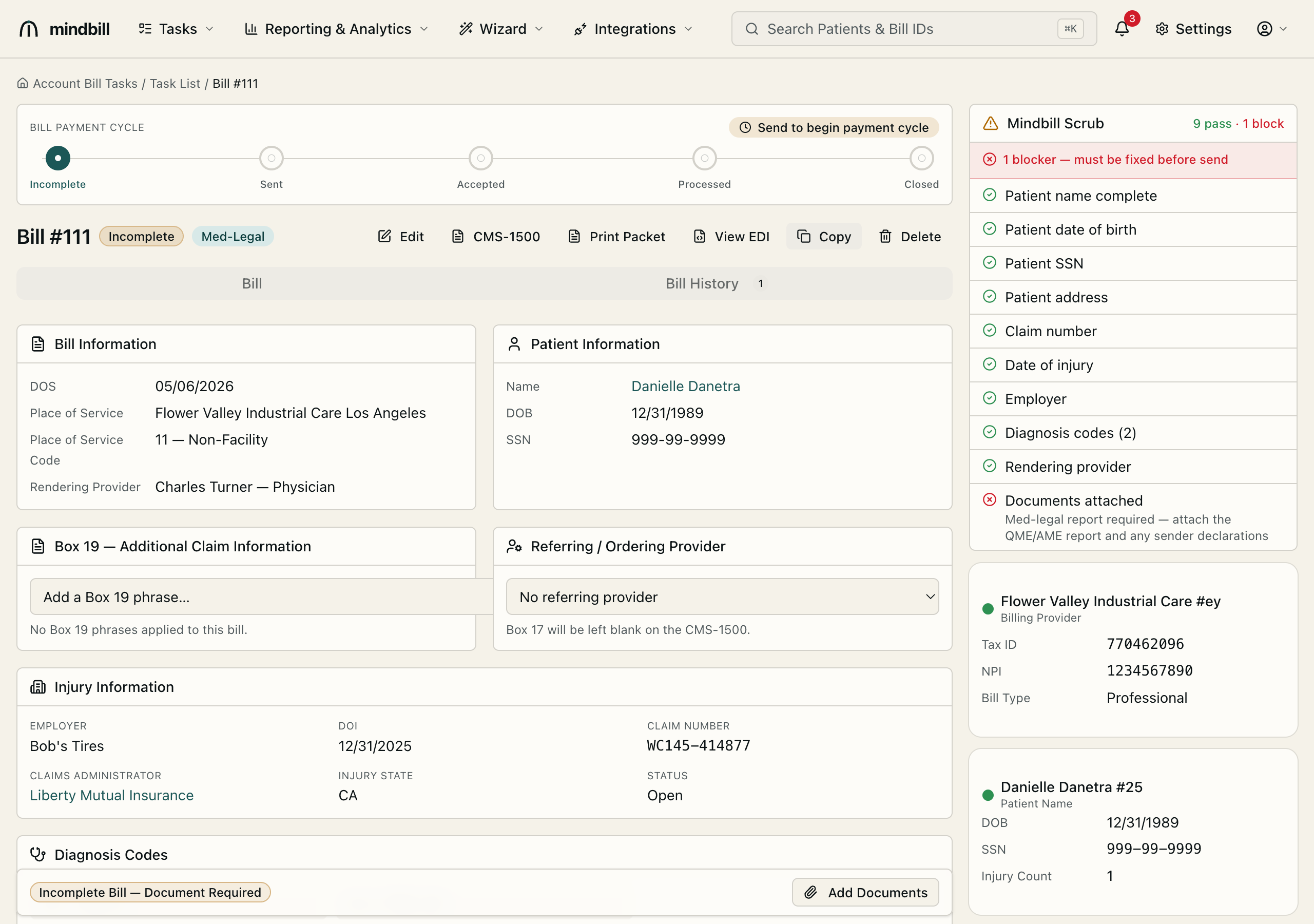Expand the Integrations menu
This screenshot has height=924, width=1314.
pos(633,29)
